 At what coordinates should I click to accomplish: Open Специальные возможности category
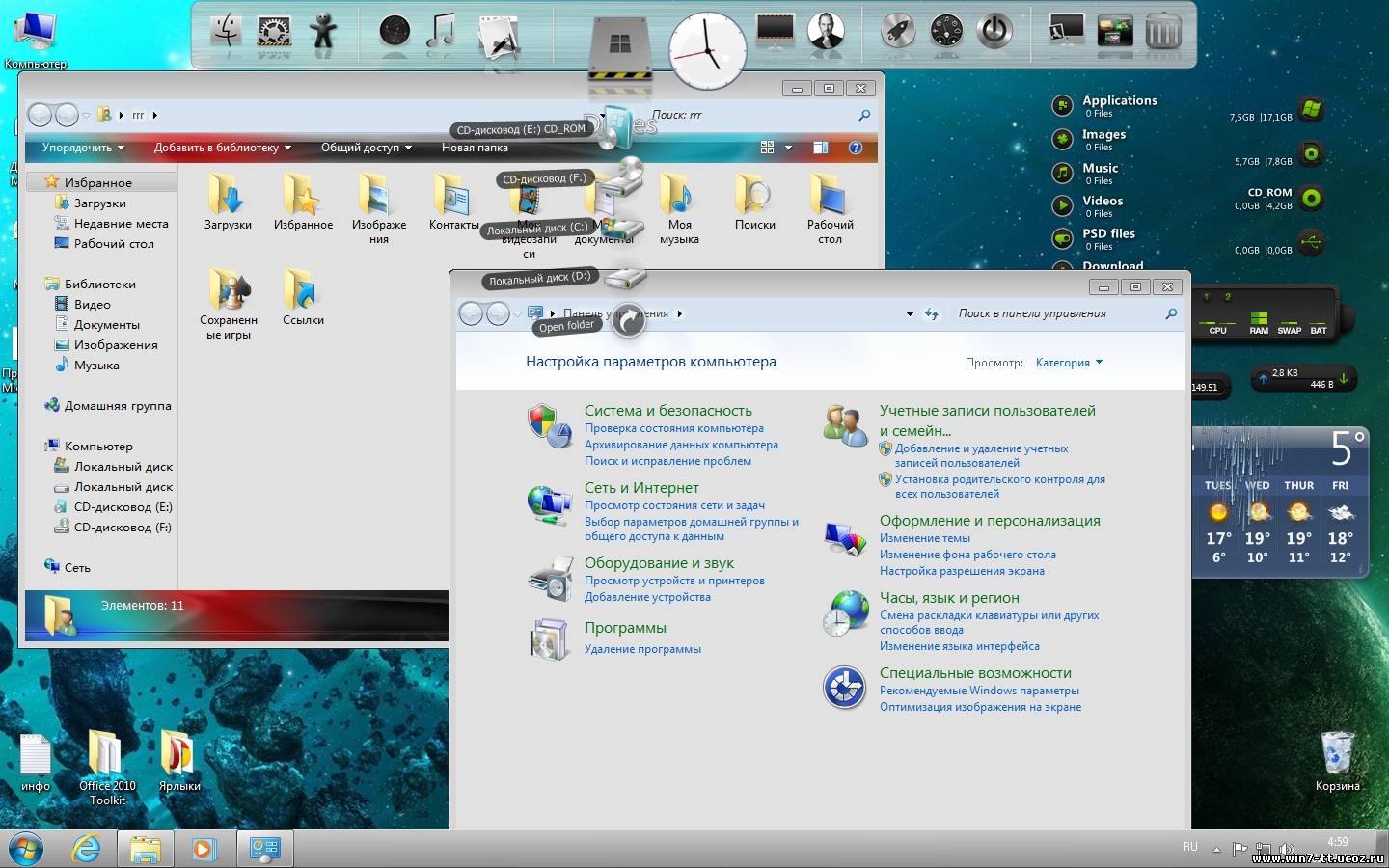click(x=975, y=673)
